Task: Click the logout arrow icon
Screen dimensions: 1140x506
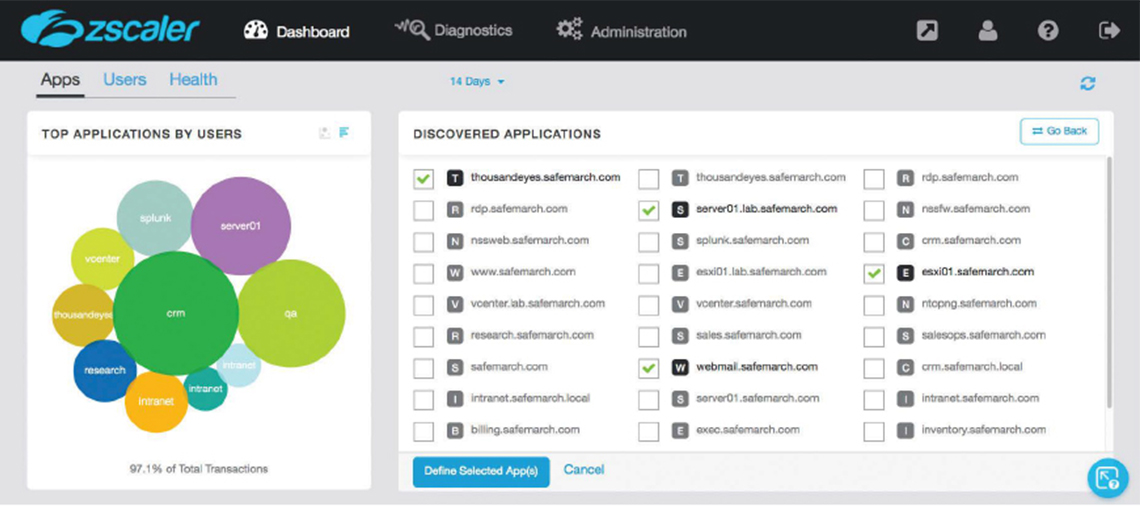Action: pos(1109,31)
